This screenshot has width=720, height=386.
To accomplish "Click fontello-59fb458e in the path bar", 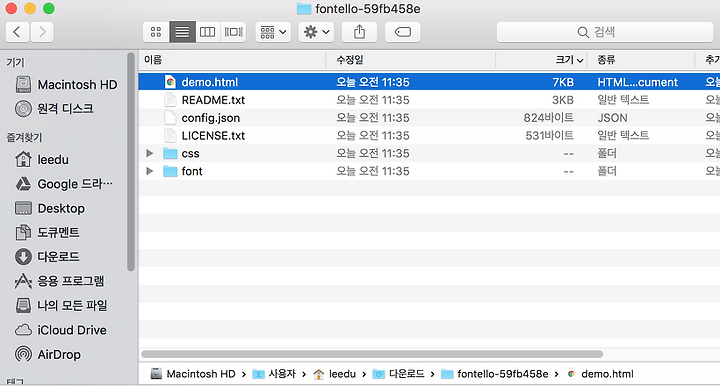I will click(x=495, y=374).
